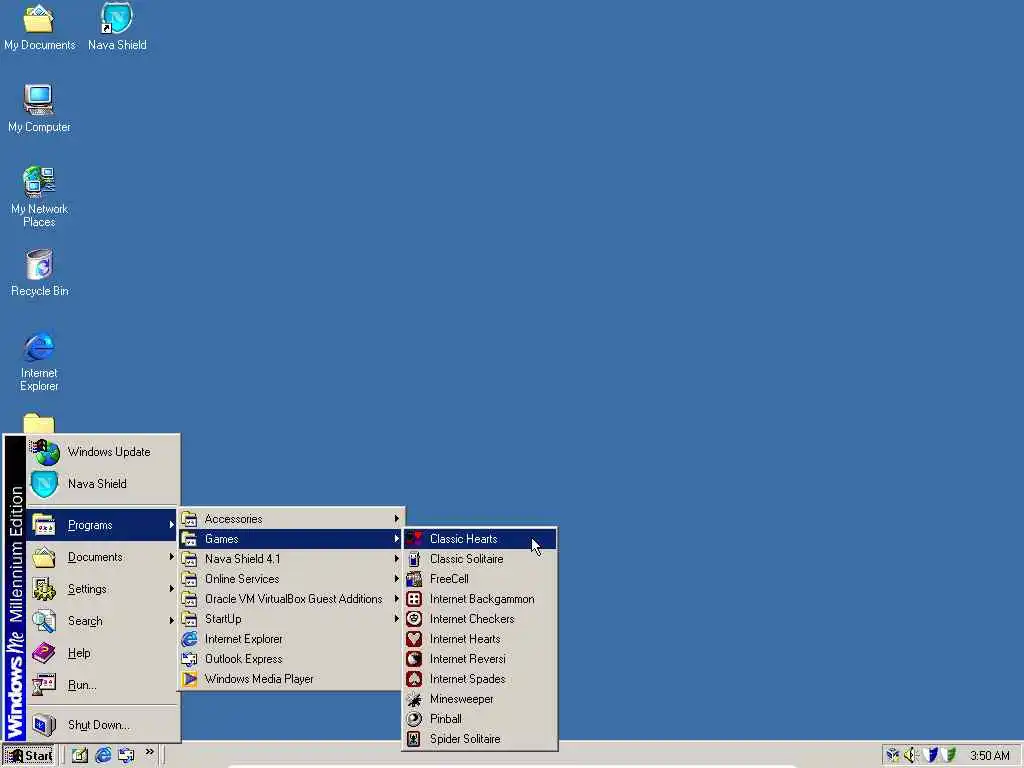Start Internet Spades game
This screenshot has width=1024, height=768.
(x=480, y=679)
